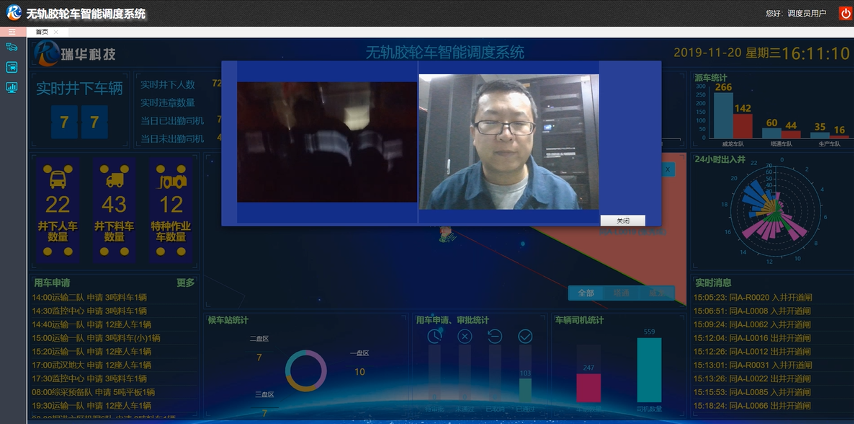
Task: Click the 瑞华科技 company logo
Action: click(75, 54)
